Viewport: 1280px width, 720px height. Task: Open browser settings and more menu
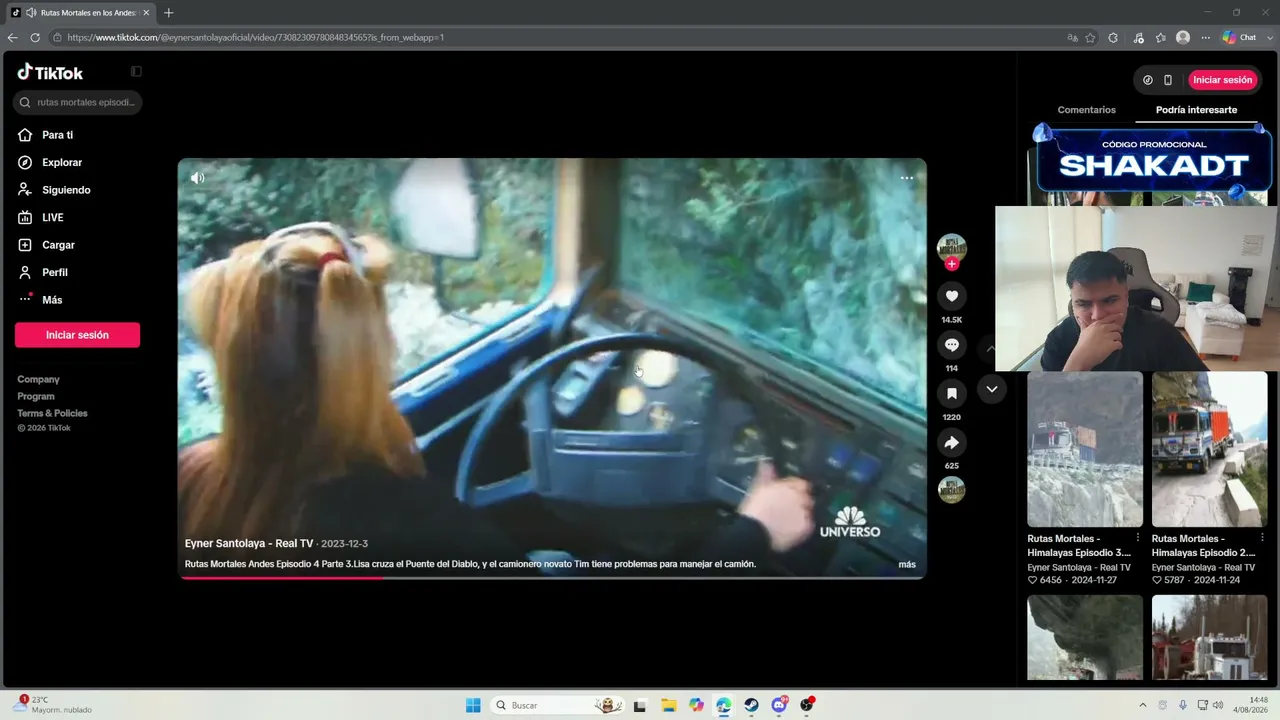point(1204,38)
